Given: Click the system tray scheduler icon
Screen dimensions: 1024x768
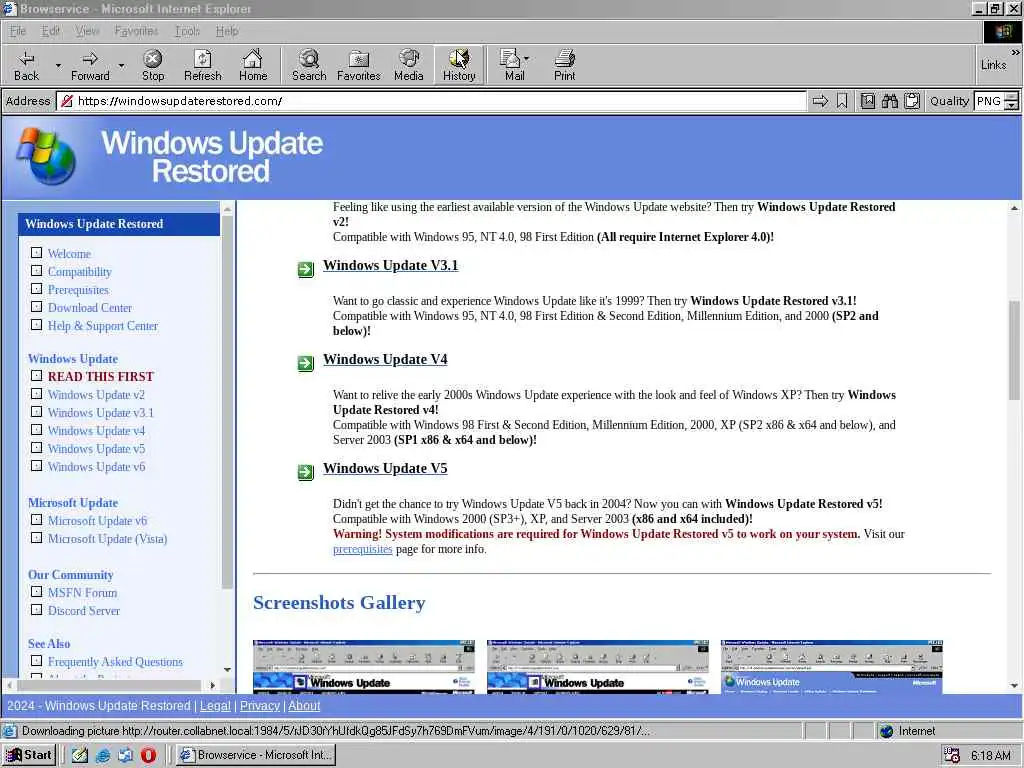Looking at the screenshot, I should tap(952, 756).
